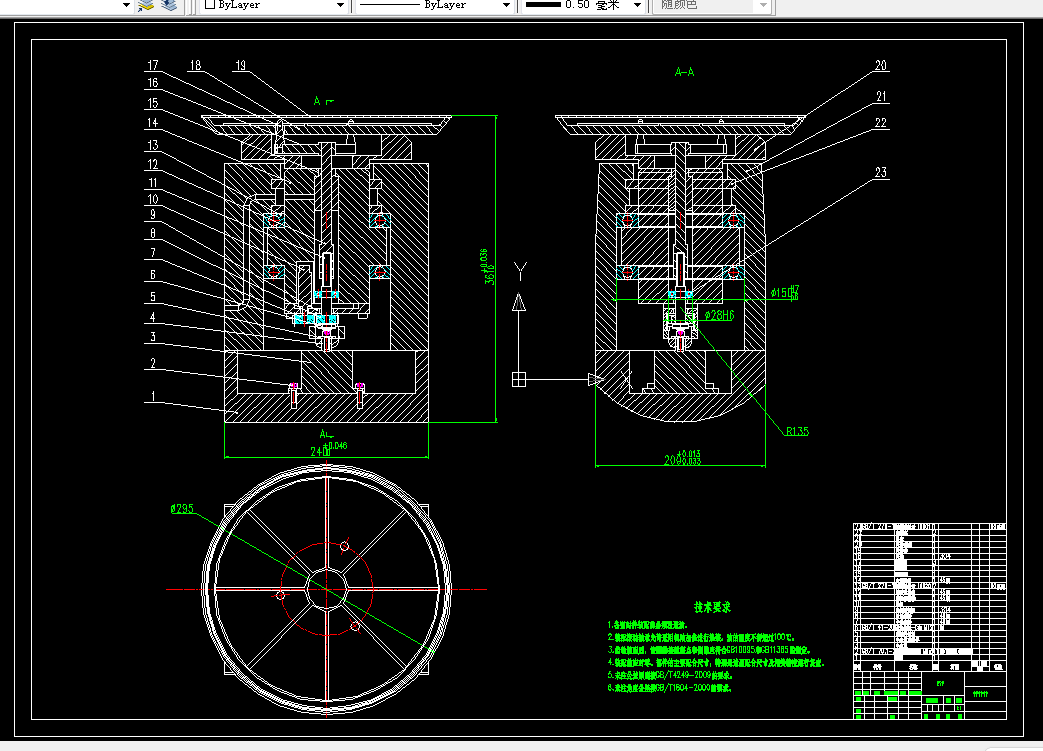This screenshot has height=751, width=1043.
Task: Select the UCS origin square icon
Action: click(519, 380)
